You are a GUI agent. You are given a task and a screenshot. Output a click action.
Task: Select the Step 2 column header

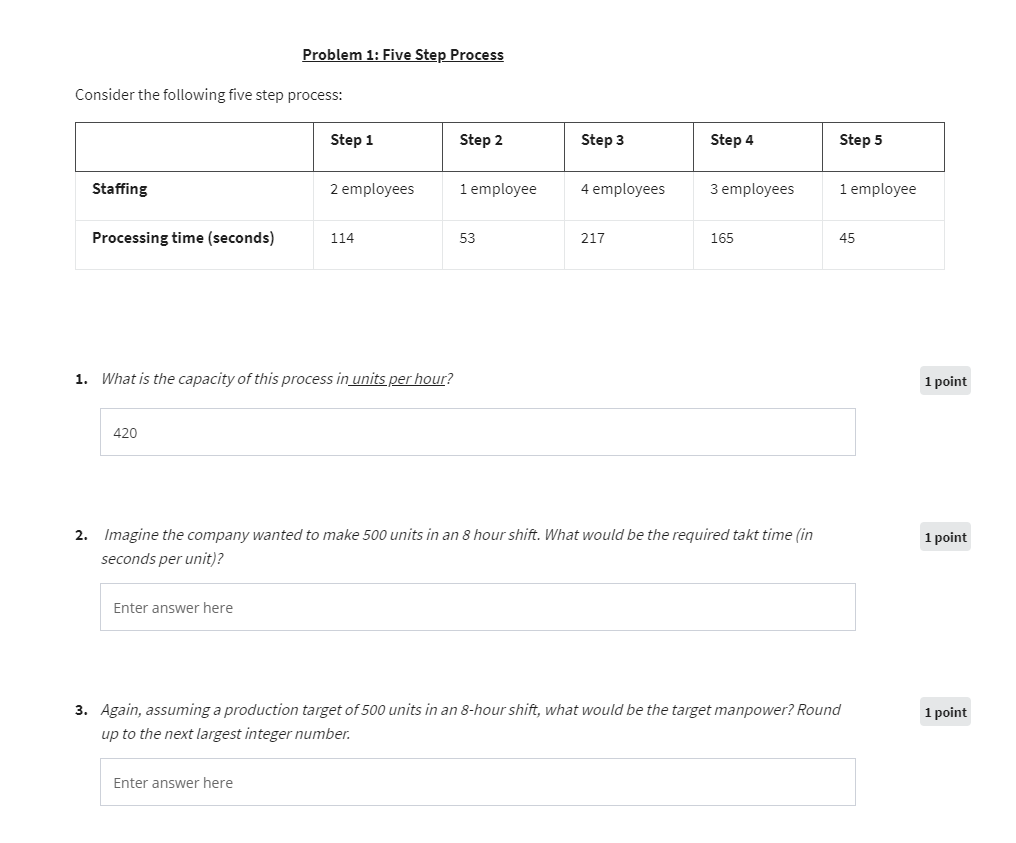coord(503,146)
